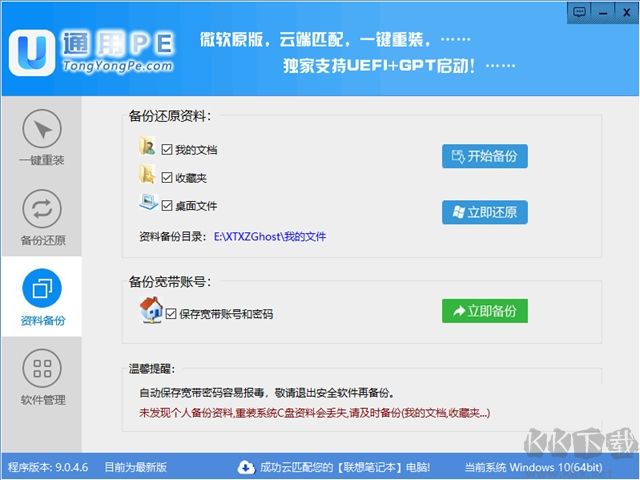Image resolution: width=640 pixels, height=480 pixels.
Task: Click the 温馨提醒 heading
Action: point(152,369)
